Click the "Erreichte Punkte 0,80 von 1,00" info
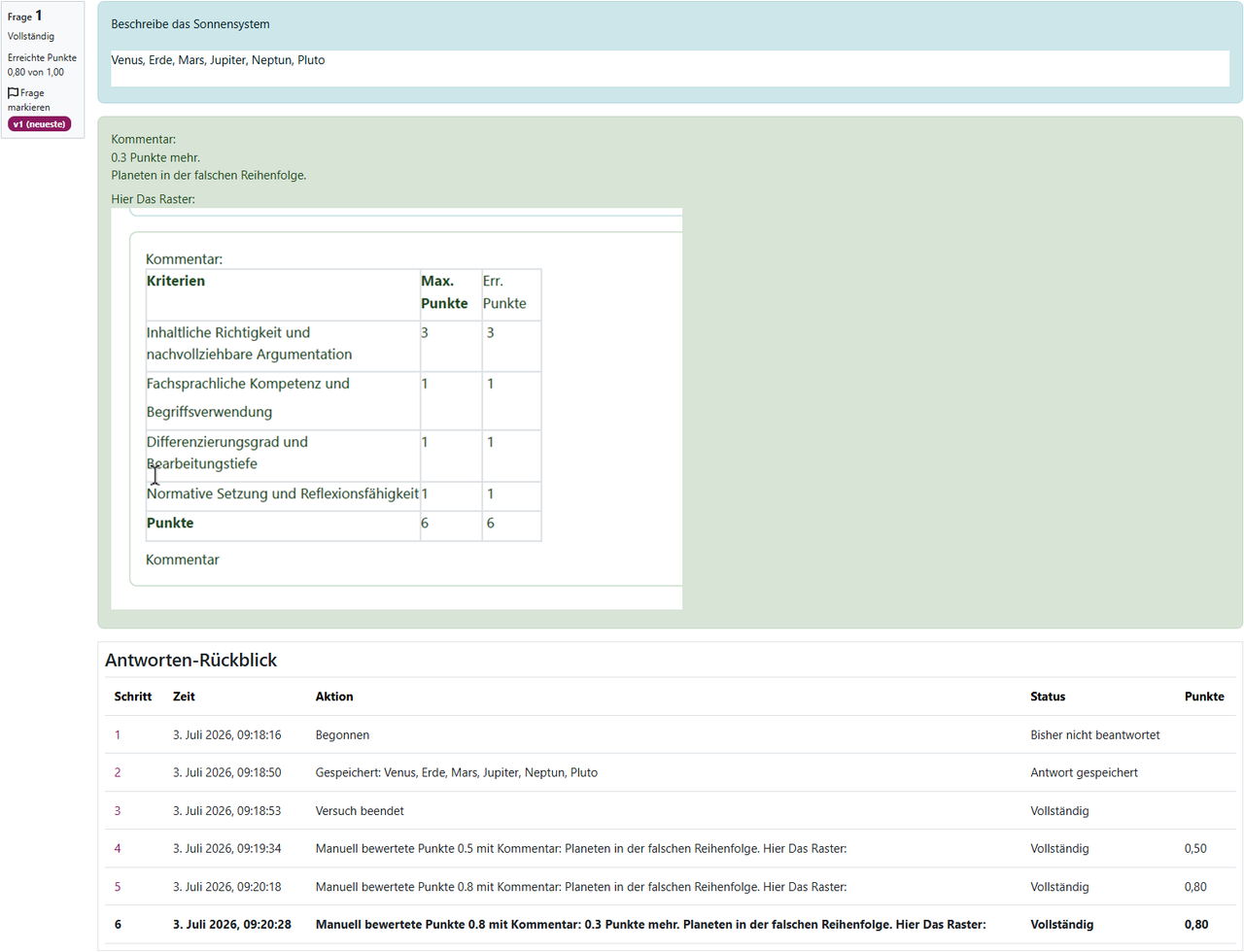 click(x=42, y=65)
